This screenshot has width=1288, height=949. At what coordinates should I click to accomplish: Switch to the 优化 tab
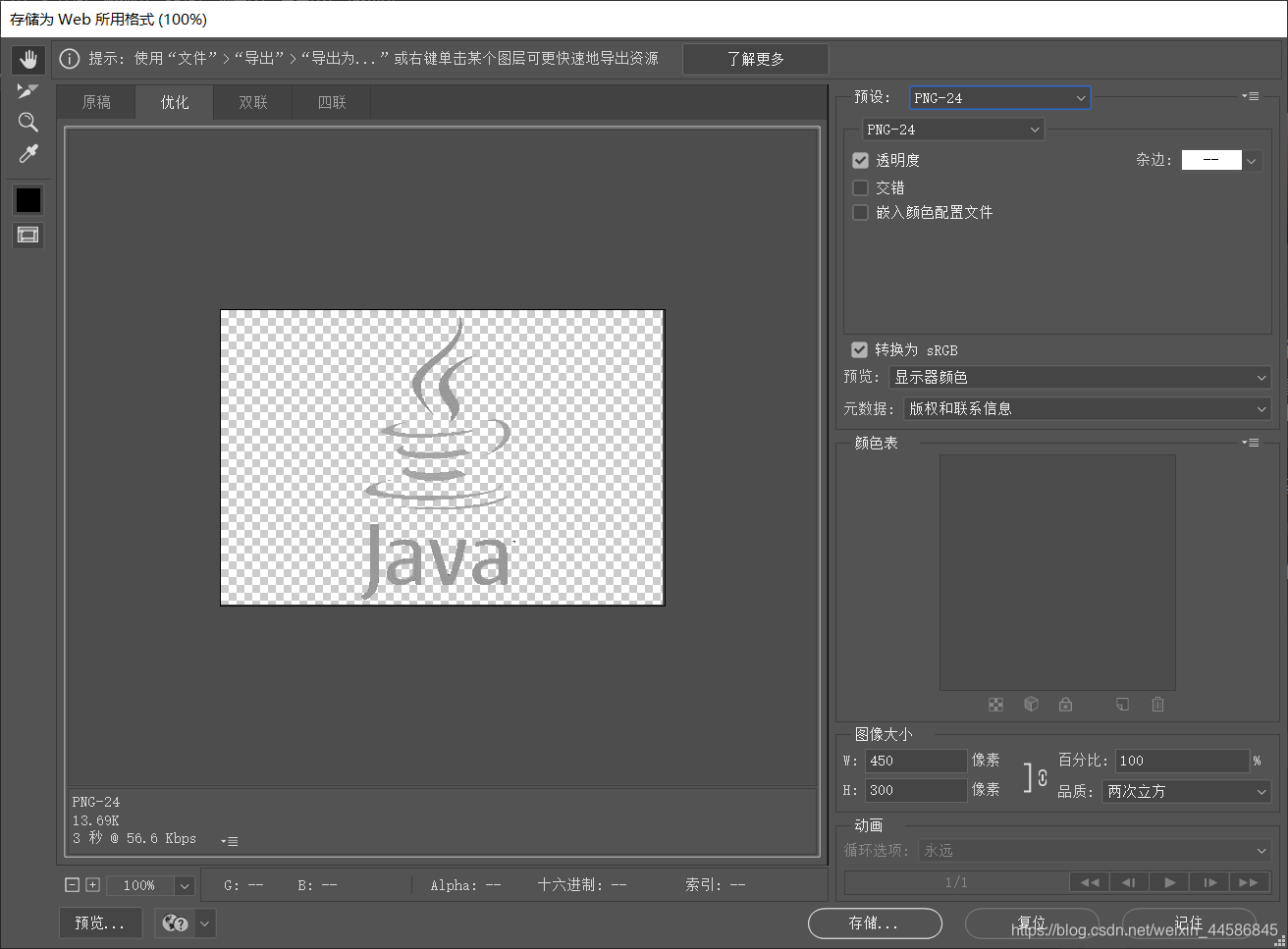click(x=175, y=102)
